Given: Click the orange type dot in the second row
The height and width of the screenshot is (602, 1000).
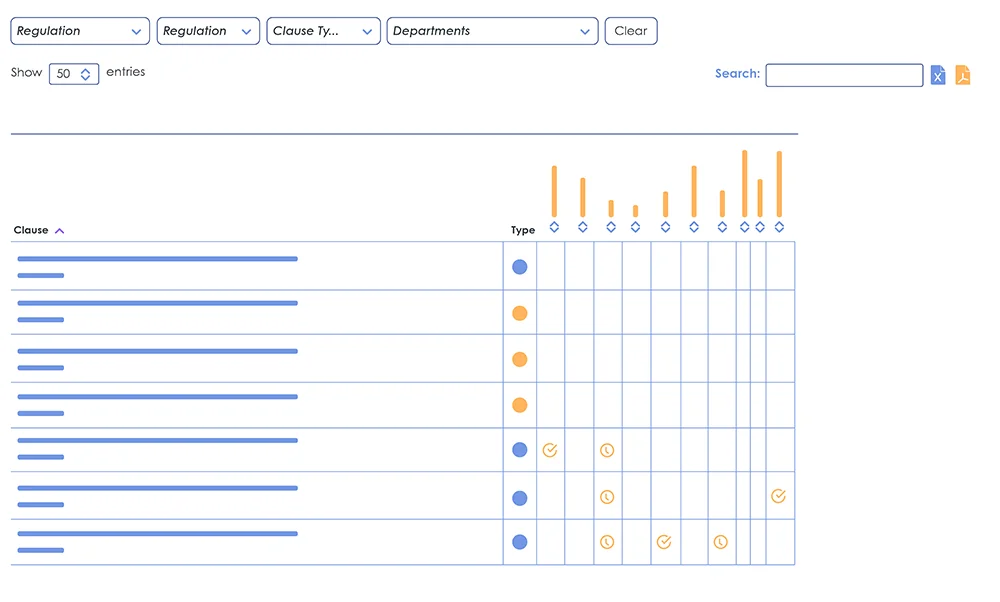Looking at the screenshot, I should [520, 313].
